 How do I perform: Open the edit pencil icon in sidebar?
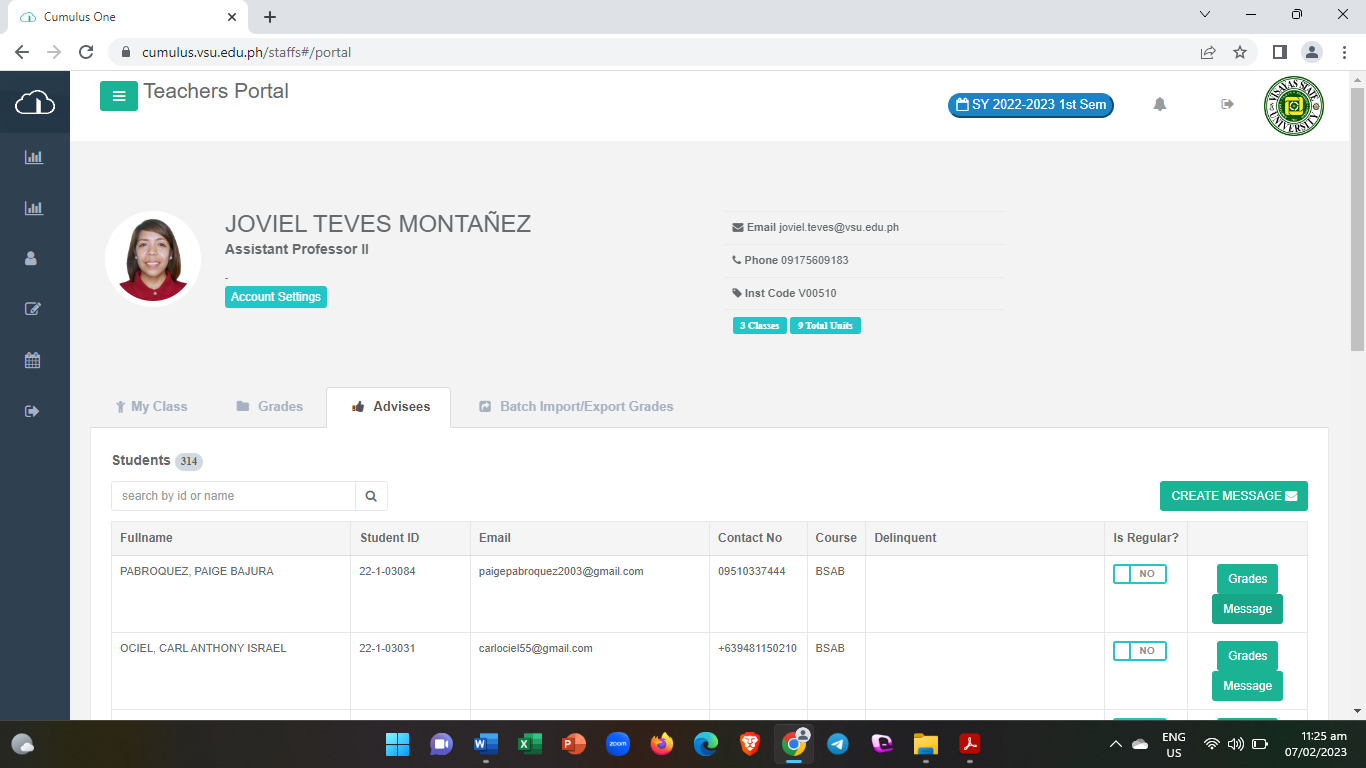[x=32, y=309]
